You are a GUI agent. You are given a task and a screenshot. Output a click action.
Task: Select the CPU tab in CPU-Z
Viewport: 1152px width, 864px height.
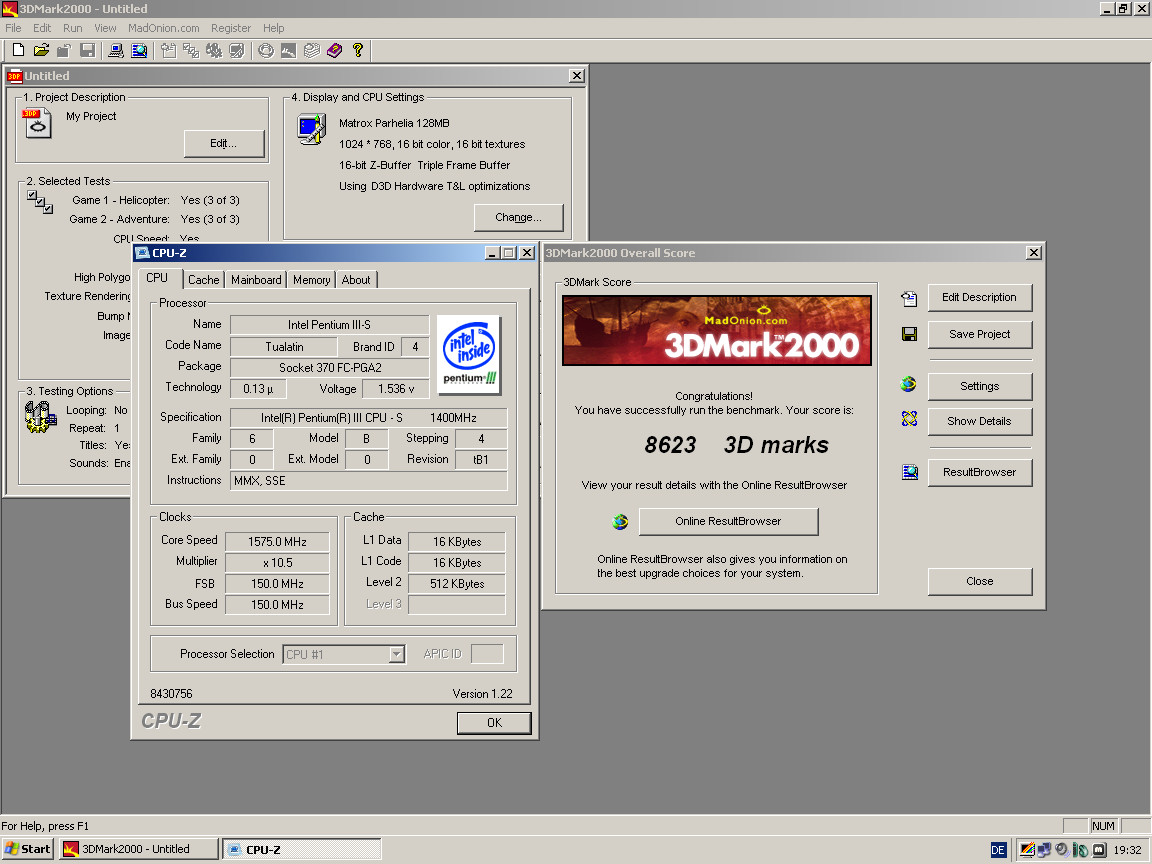157,278
